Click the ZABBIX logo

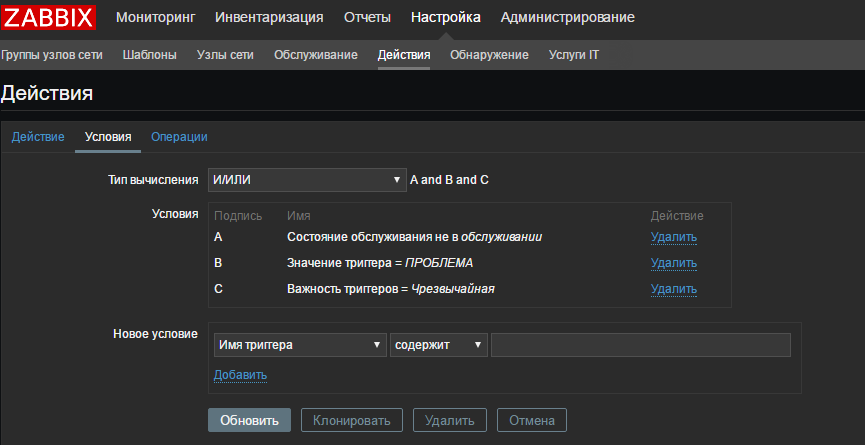click(49, 17)
